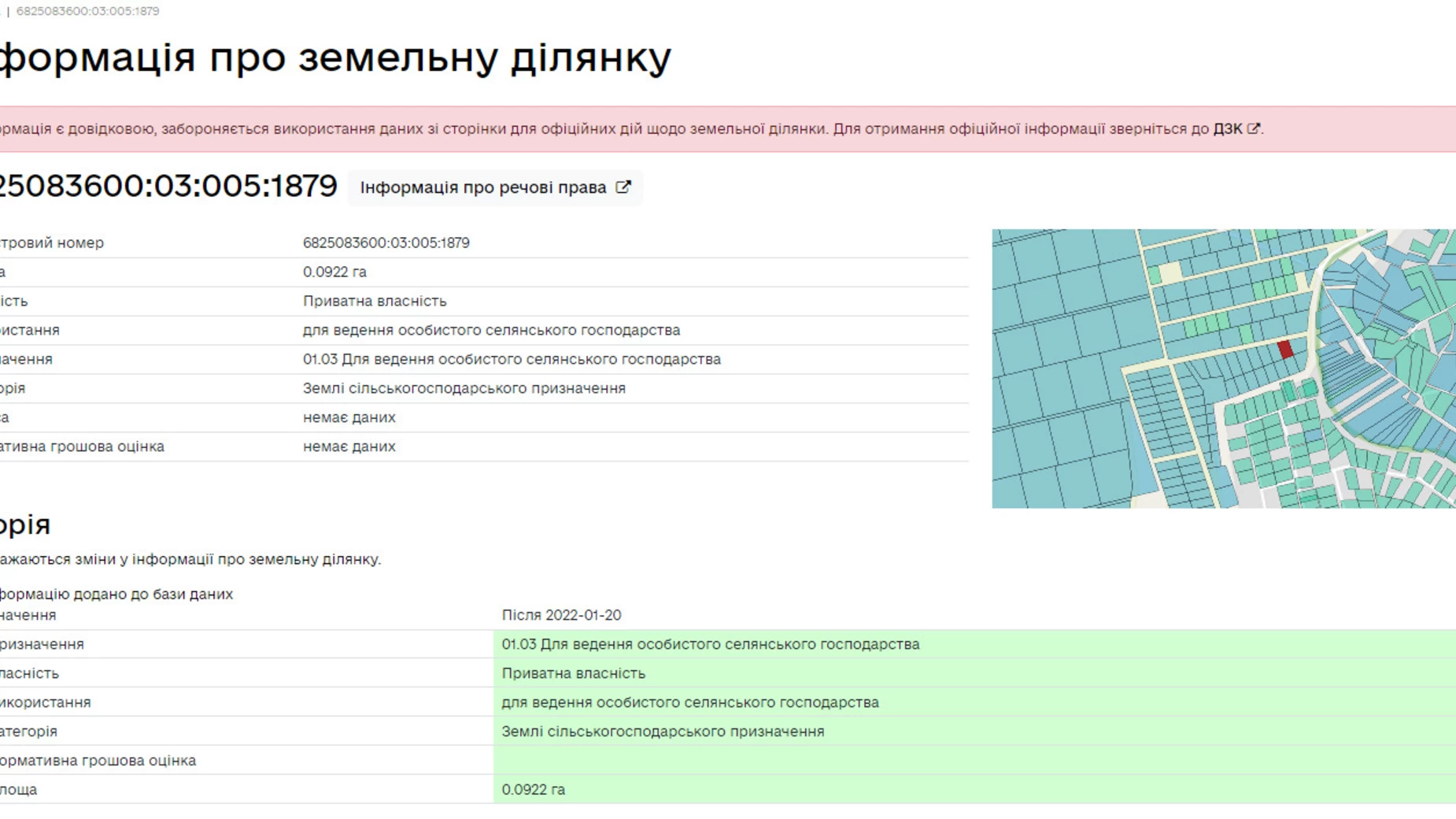The width and height of the screenshot is (1456, 819).
Task: Open Інформація про речові права
Action: [483, 187]
